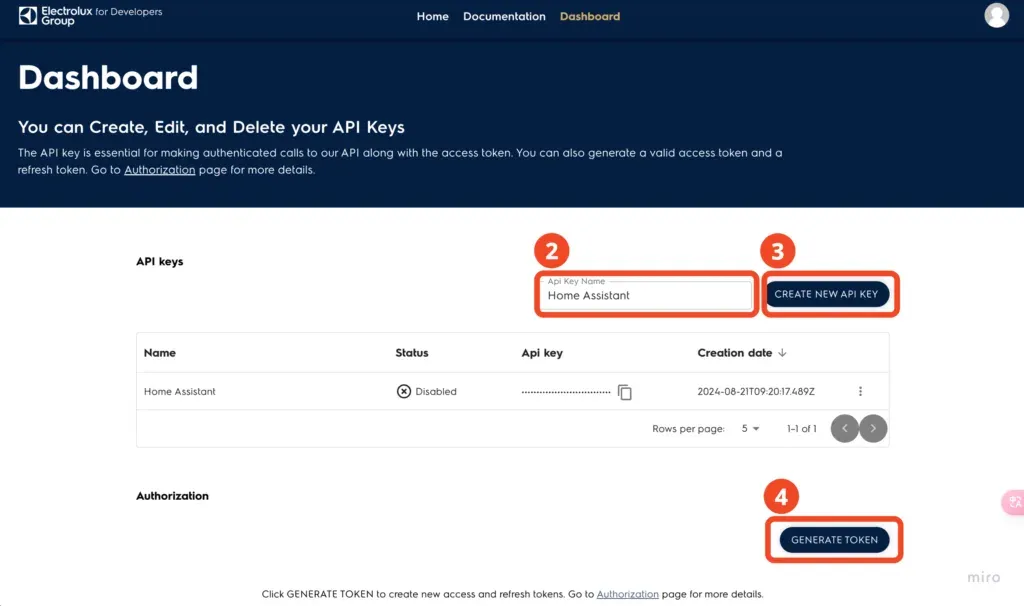Screen dimensions: 1024x606
Task: Select the Dashboard tab
Action: pyautogui.click(x=589, y=16)
